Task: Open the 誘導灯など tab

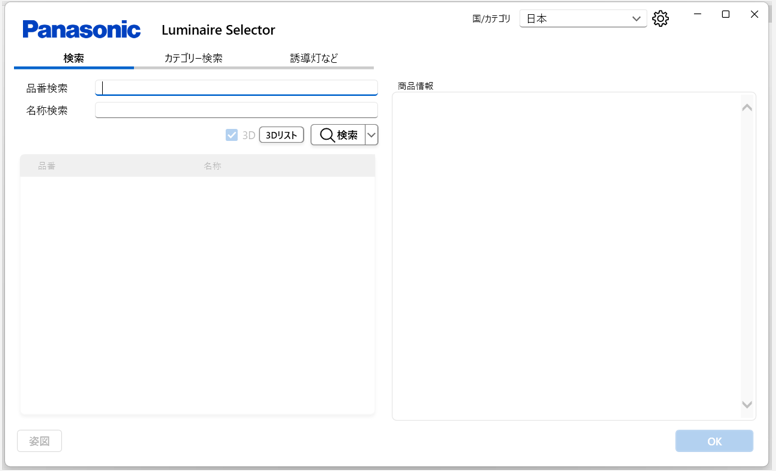Action: pos(314,58)
